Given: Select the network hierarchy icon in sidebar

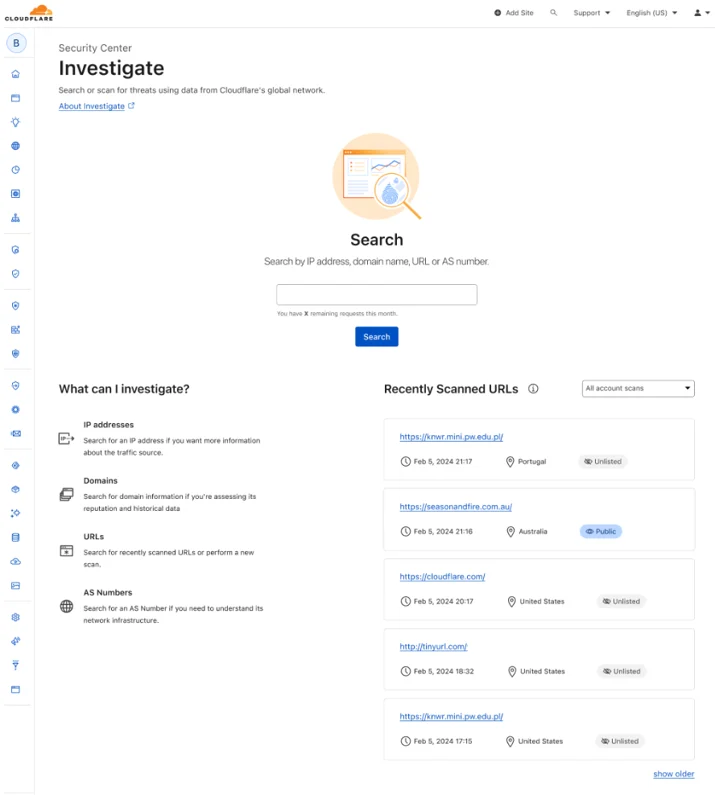Looking at the screenshot, I should [16, 218].
